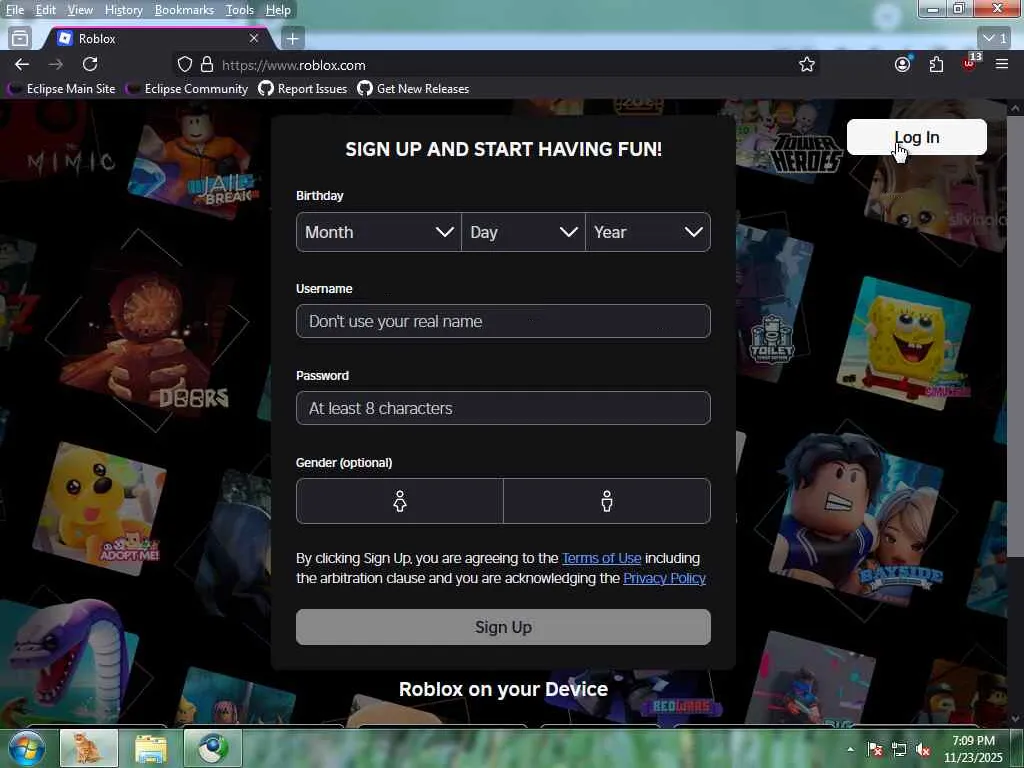Open Eclipse Main Site bookmark

(x=62, y=89)
